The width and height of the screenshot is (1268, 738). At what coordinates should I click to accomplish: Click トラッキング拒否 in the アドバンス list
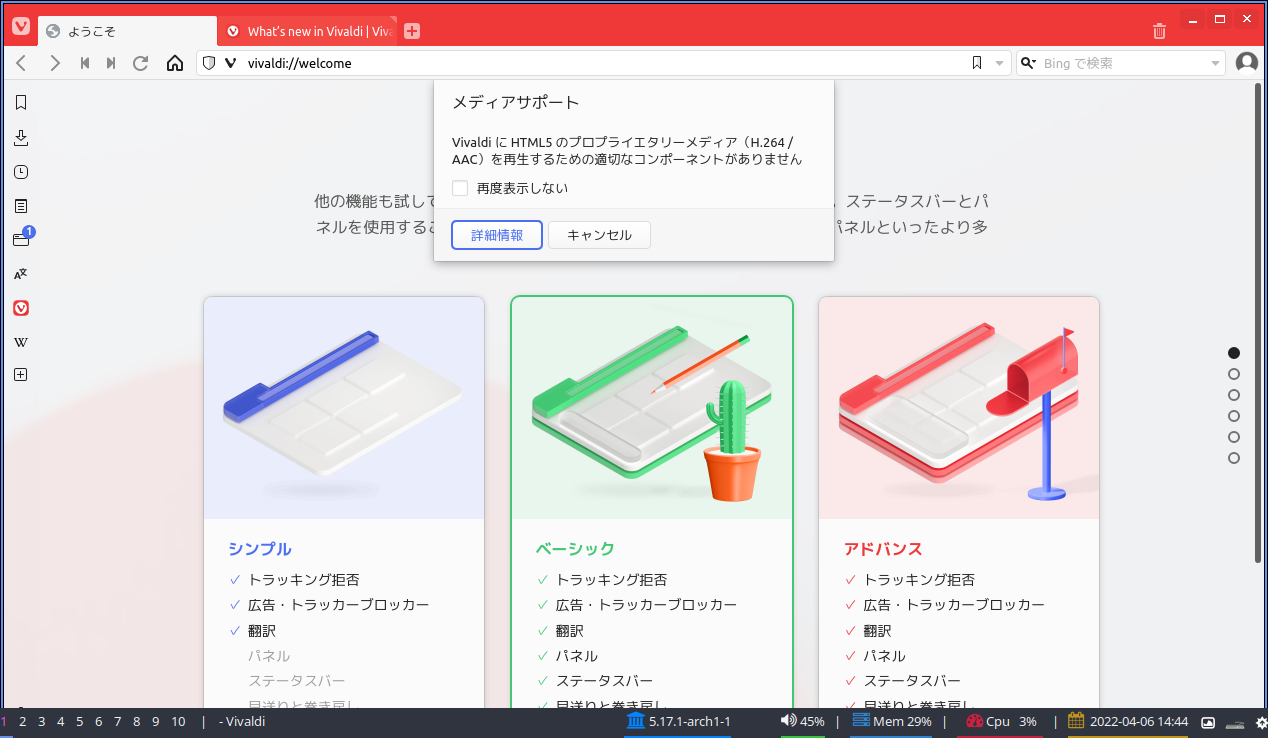pos(919,580)
